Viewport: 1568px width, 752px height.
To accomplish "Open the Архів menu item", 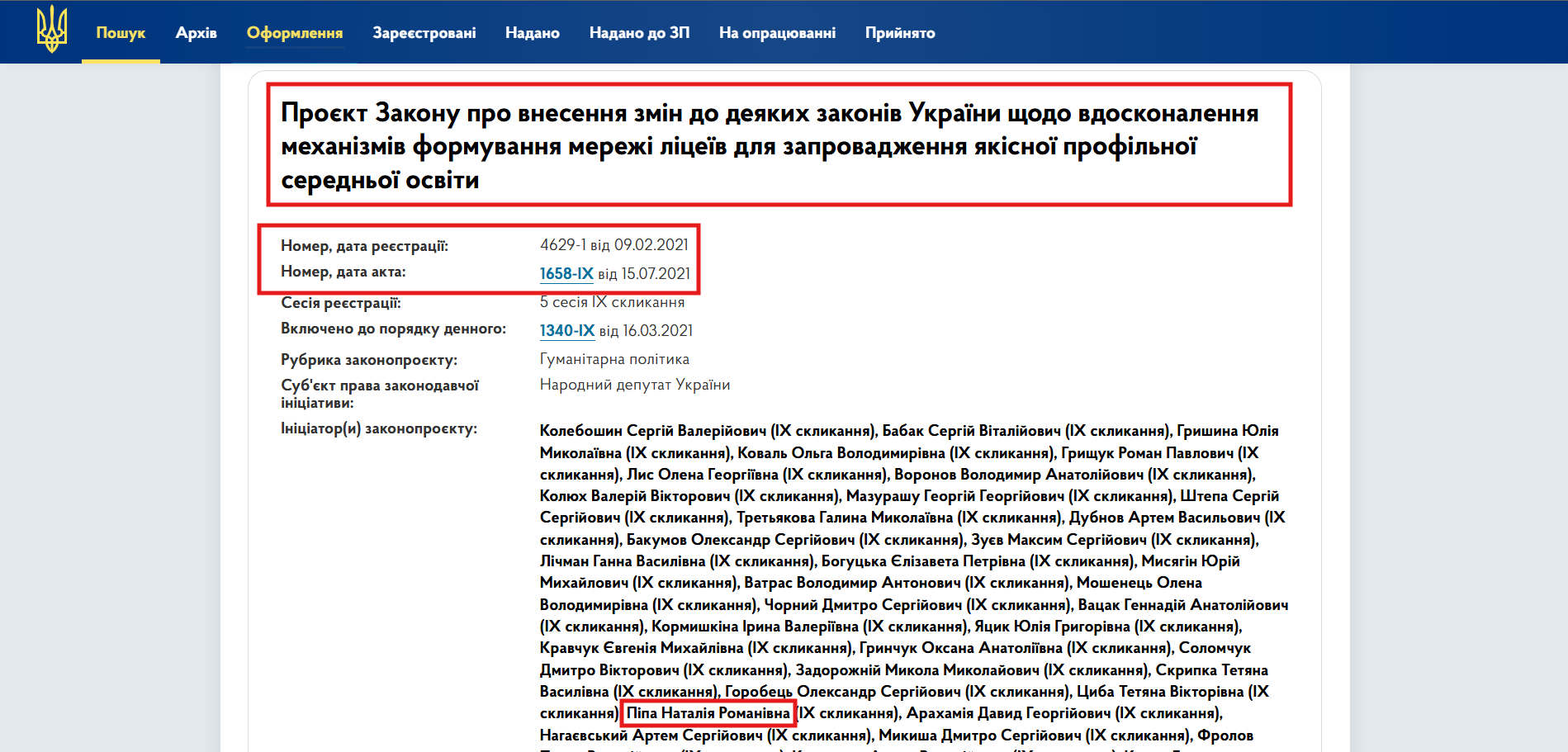I will (x=197, y=33).
